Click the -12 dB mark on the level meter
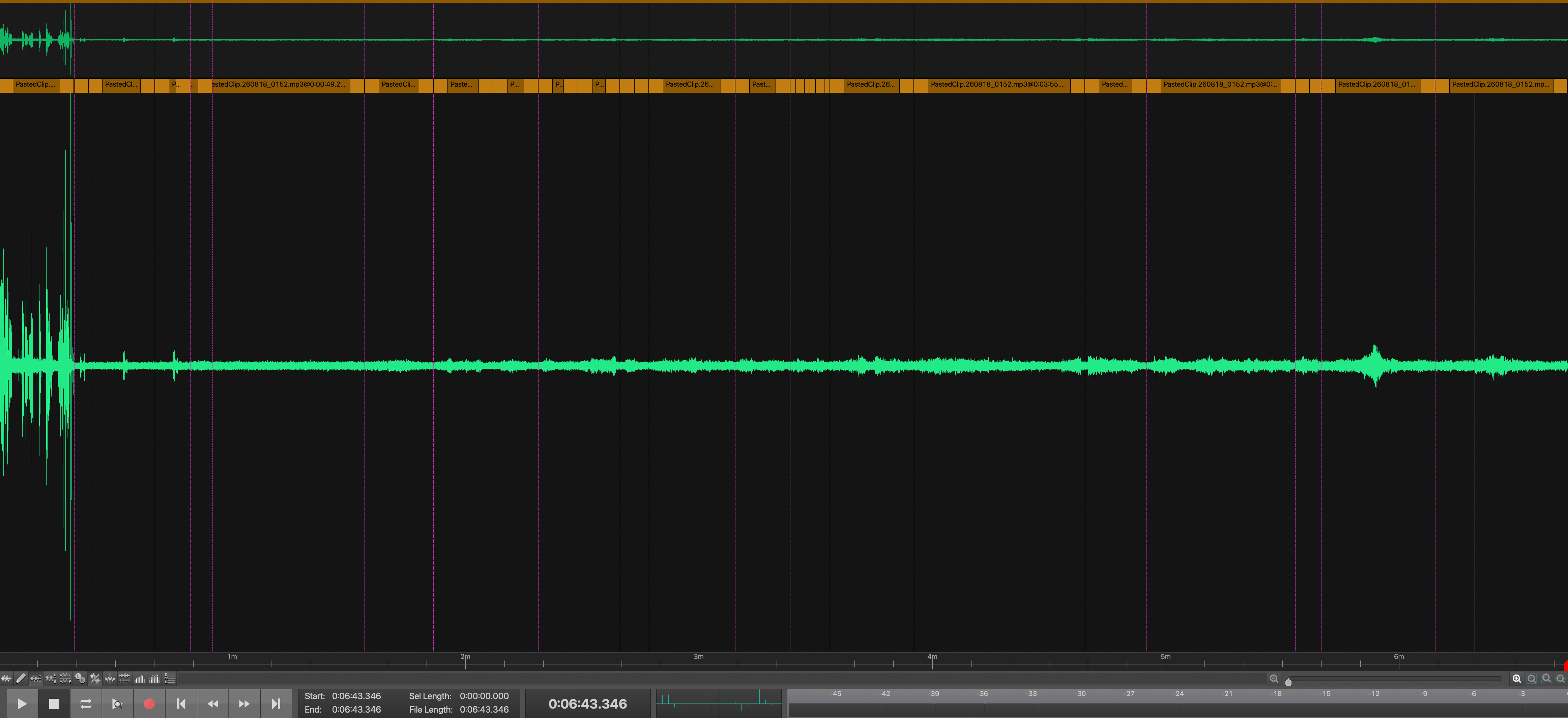This screenshot has width=1568, height=718. (1374, 694)
